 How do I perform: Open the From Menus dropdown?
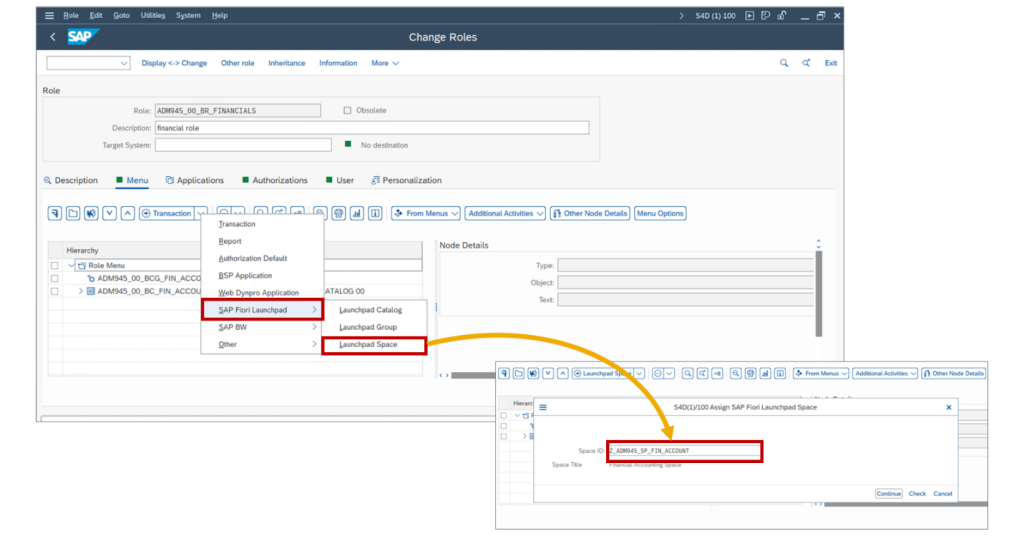426,213
